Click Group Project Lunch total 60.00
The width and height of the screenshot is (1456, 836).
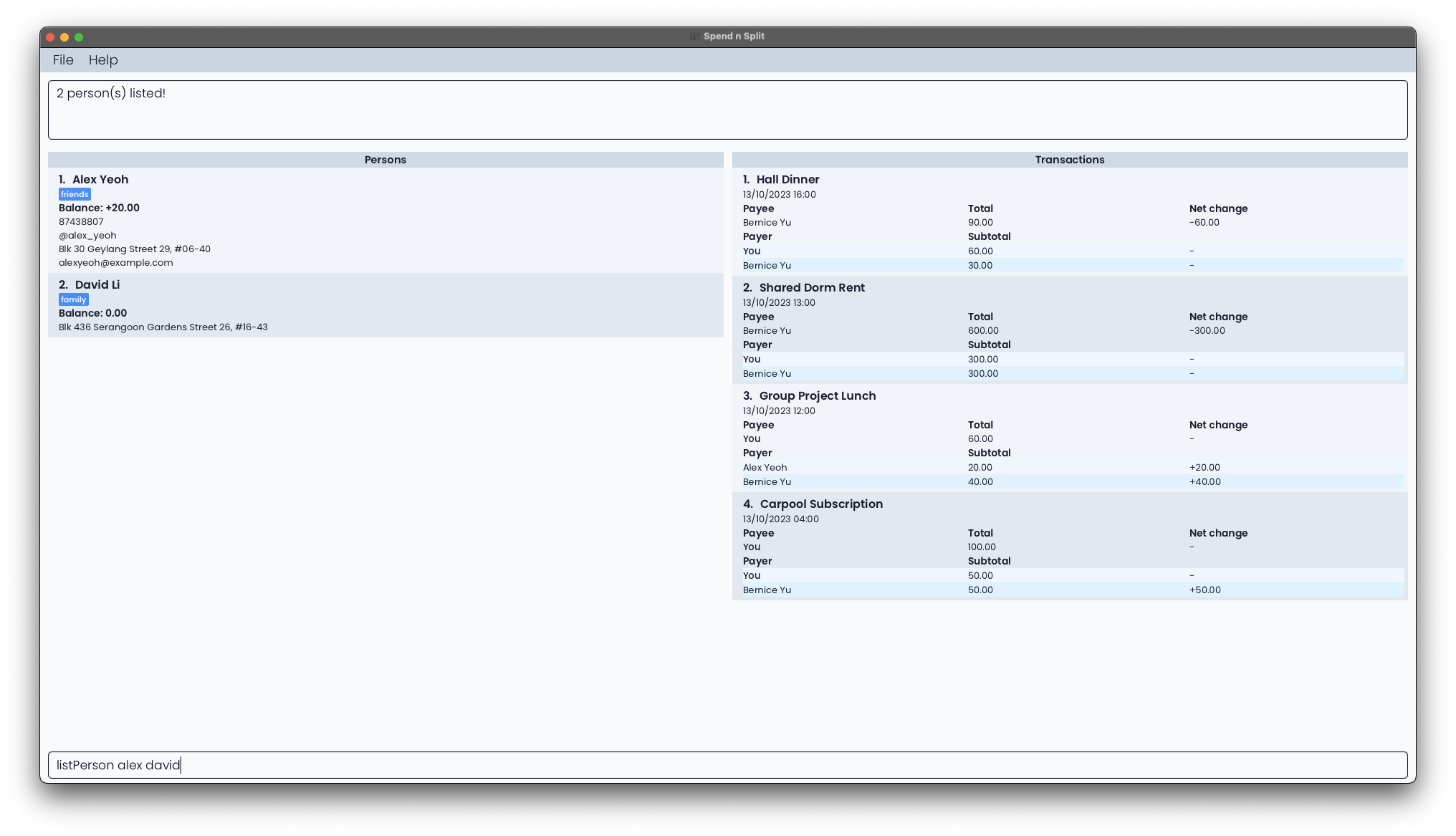point(980,439)
